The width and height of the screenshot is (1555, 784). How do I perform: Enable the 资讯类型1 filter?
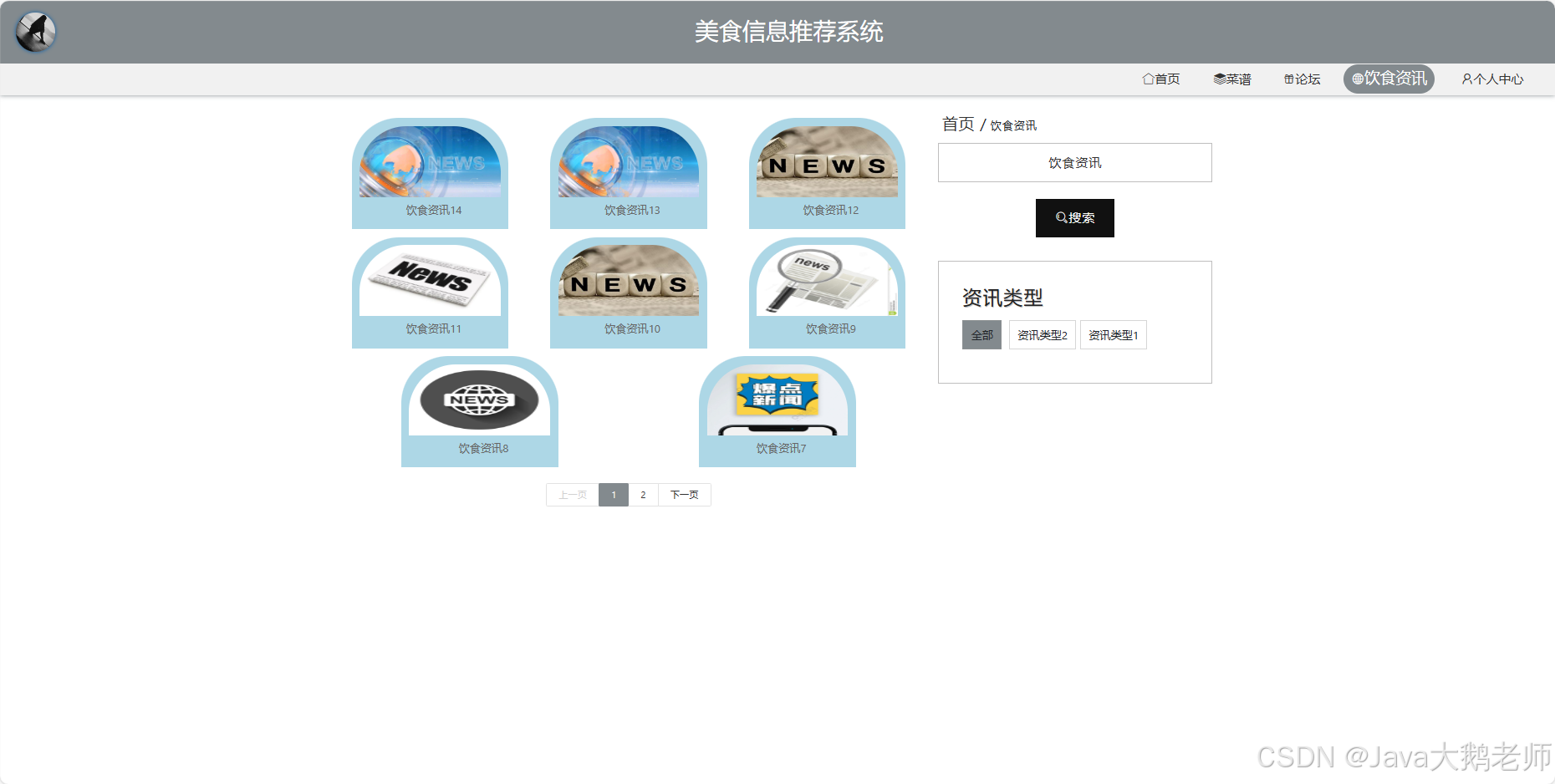[x=1113, y=334]
